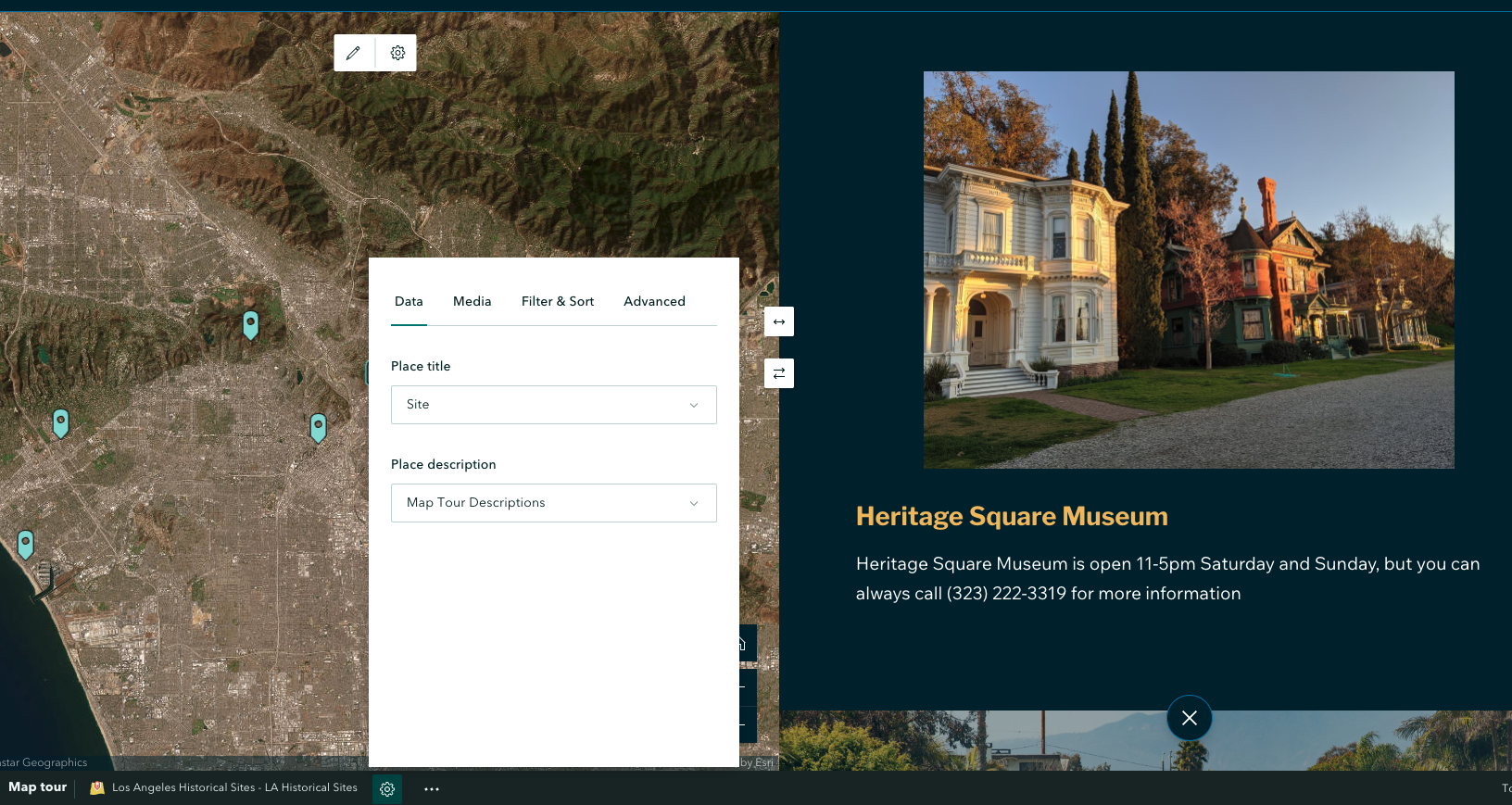Click the Heritage Square Museum photo
The height and width of the screenshot is (805, 1512).
click(x=1189, y=270)
